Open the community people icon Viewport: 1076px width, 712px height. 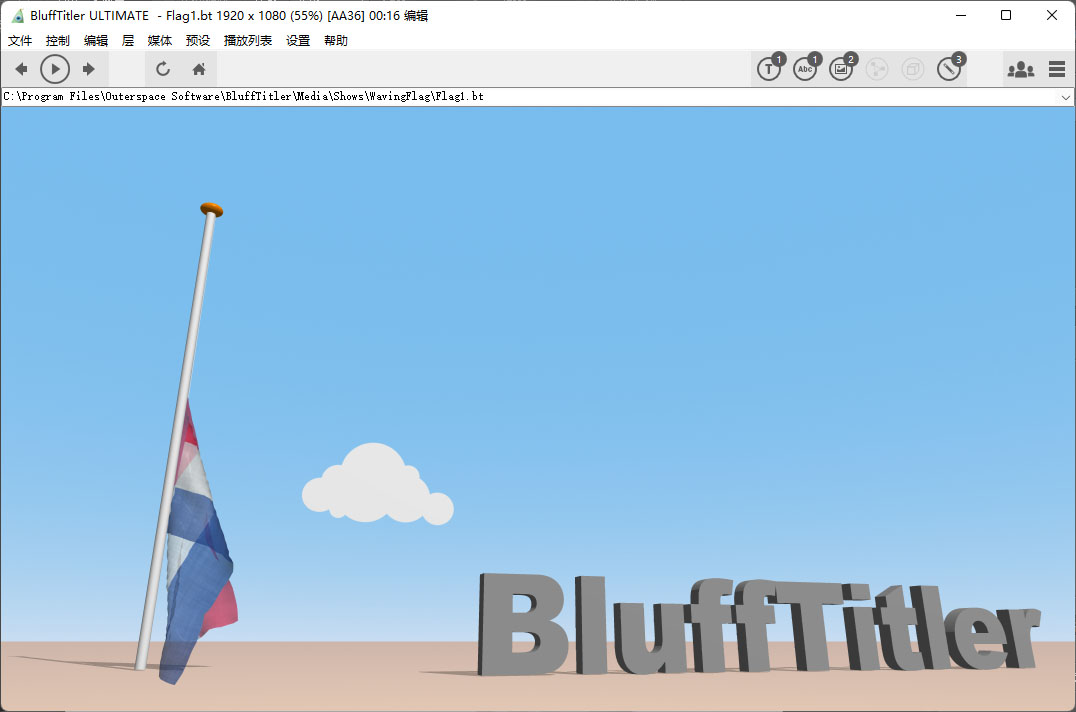[1020, 69]
